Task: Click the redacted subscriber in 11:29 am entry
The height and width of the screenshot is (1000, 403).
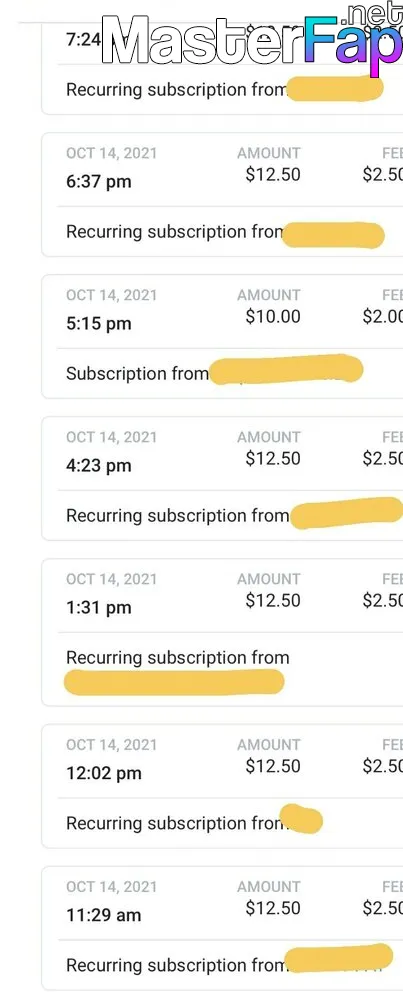Action: [338, 957]
